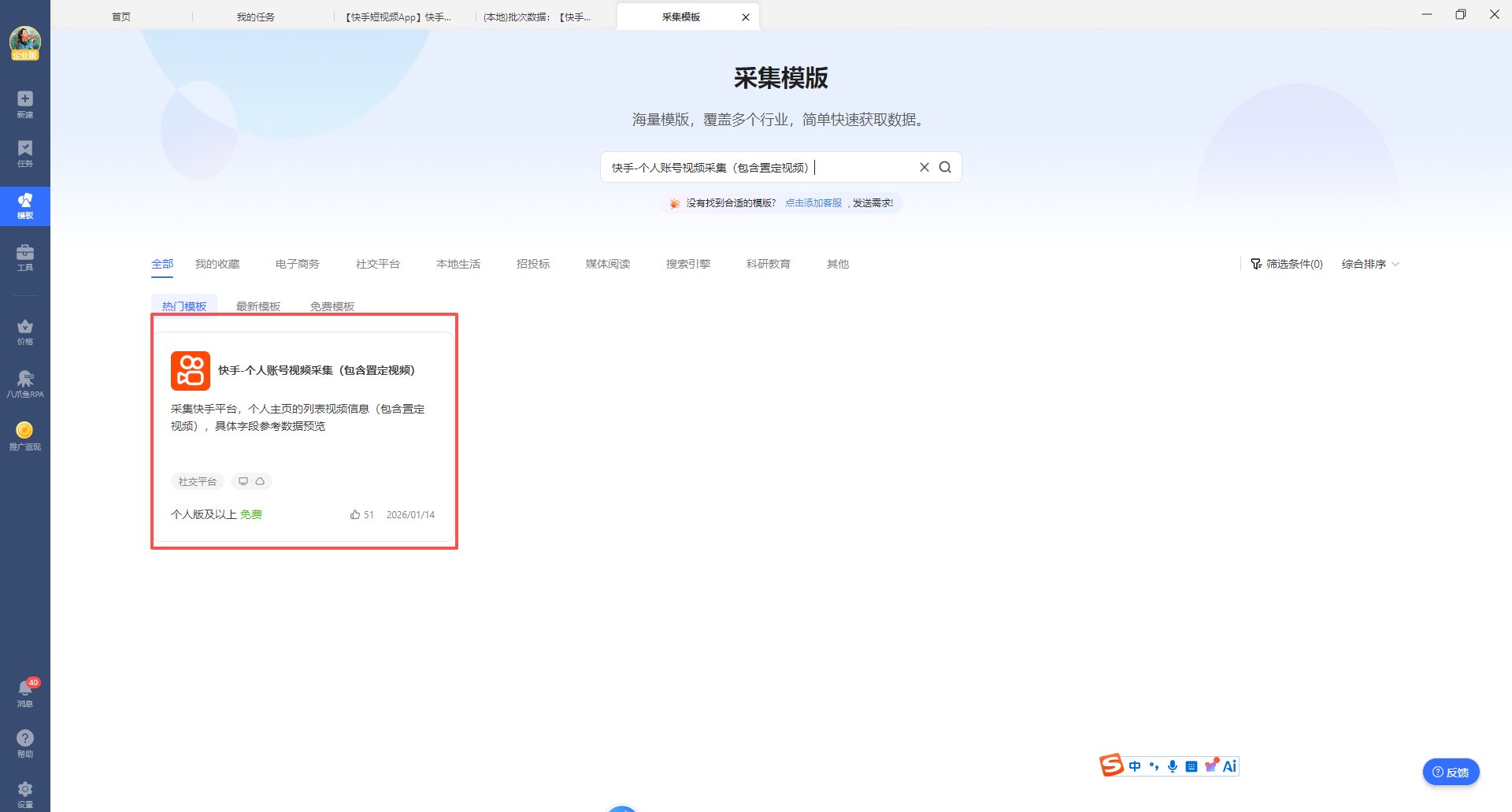Screen dimensions: 1512x812
Task: Click the thumbs-up like icon on the card
Action: pos(355,514)
